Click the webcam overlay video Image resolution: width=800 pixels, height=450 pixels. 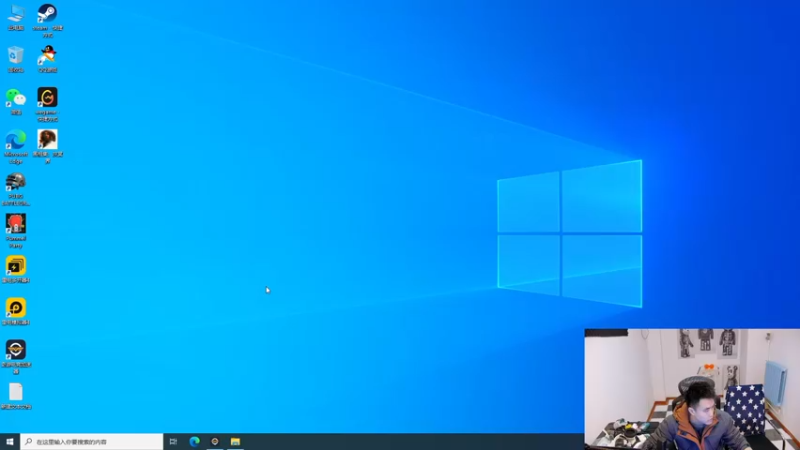click(692, 389)
